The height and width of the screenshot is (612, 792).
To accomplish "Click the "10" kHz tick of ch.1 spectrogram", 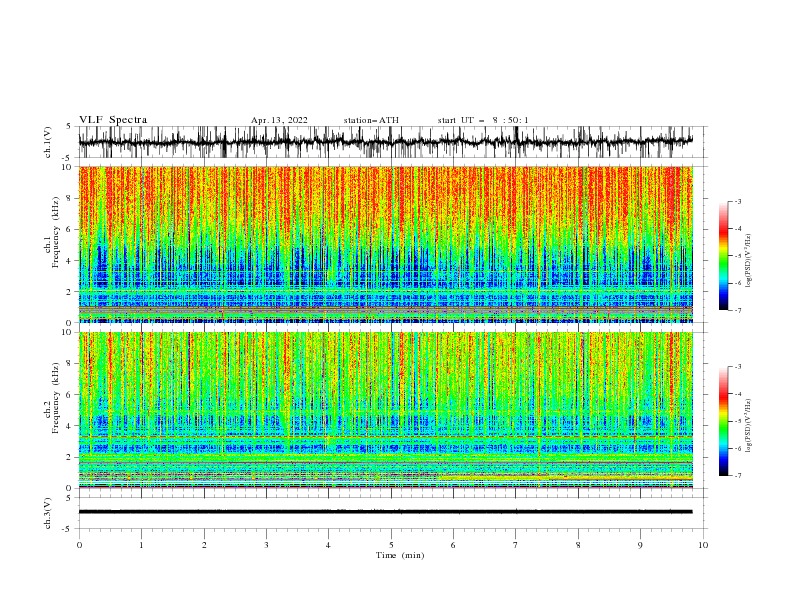I will tap(68, 167).
